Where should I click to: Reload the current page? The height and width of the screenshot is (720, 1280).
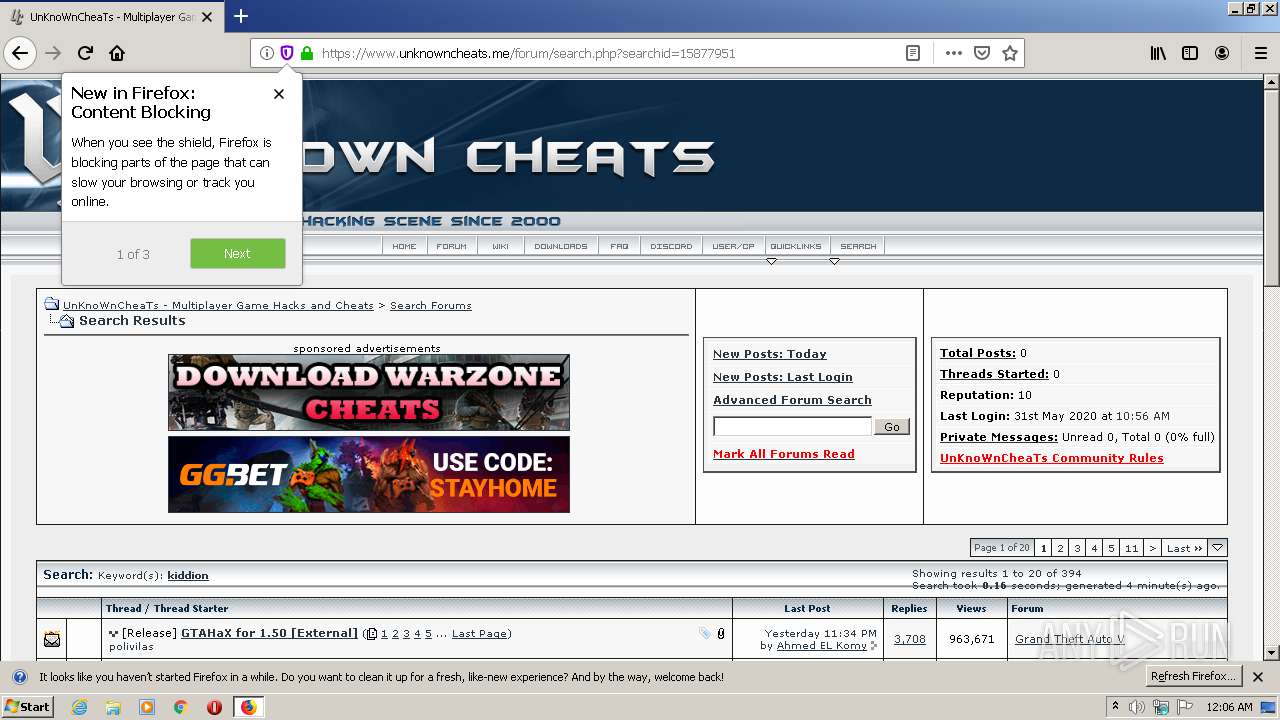point(85,53)
